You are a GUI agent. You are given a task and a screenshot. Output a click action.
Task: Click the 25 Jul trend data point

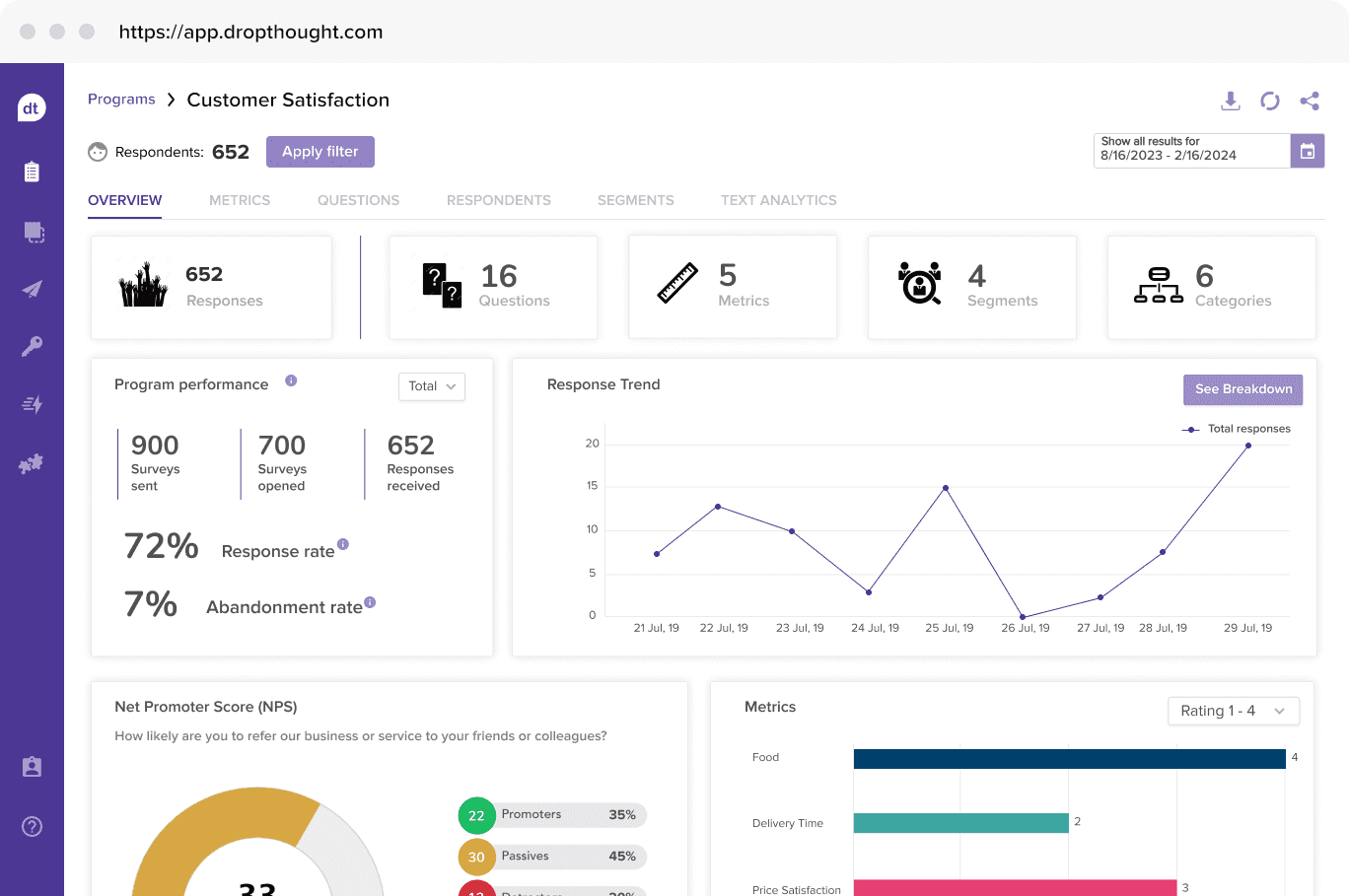[x=946, y=488]
